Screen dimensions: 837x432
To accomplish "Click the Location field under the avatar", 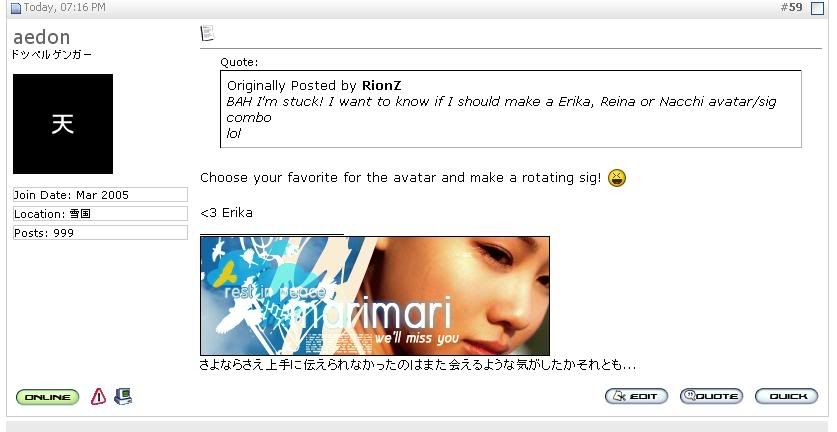I will pos(100,214).
